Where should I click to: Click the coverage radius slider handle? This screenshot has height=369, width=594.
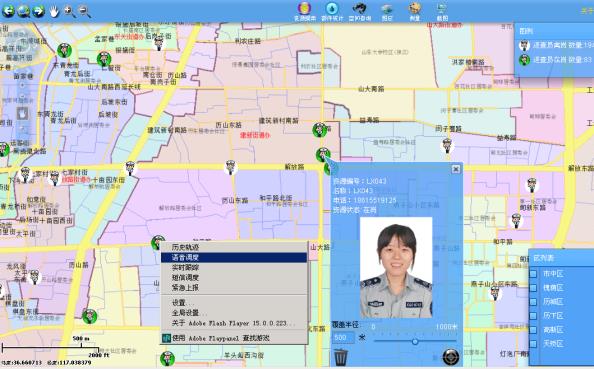point(415,342)
